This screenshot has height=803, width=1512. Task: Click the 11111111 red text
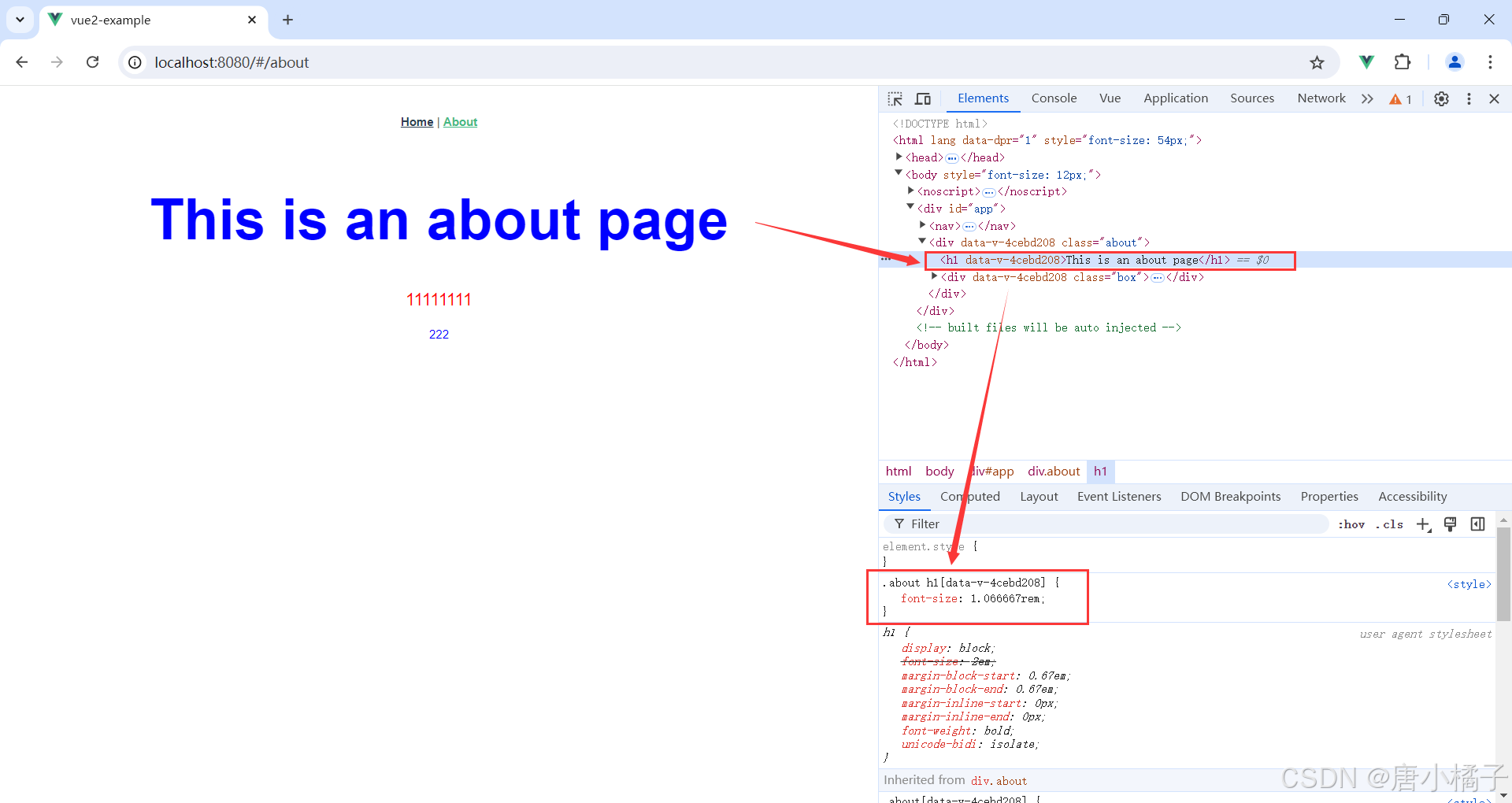[439, 300]
